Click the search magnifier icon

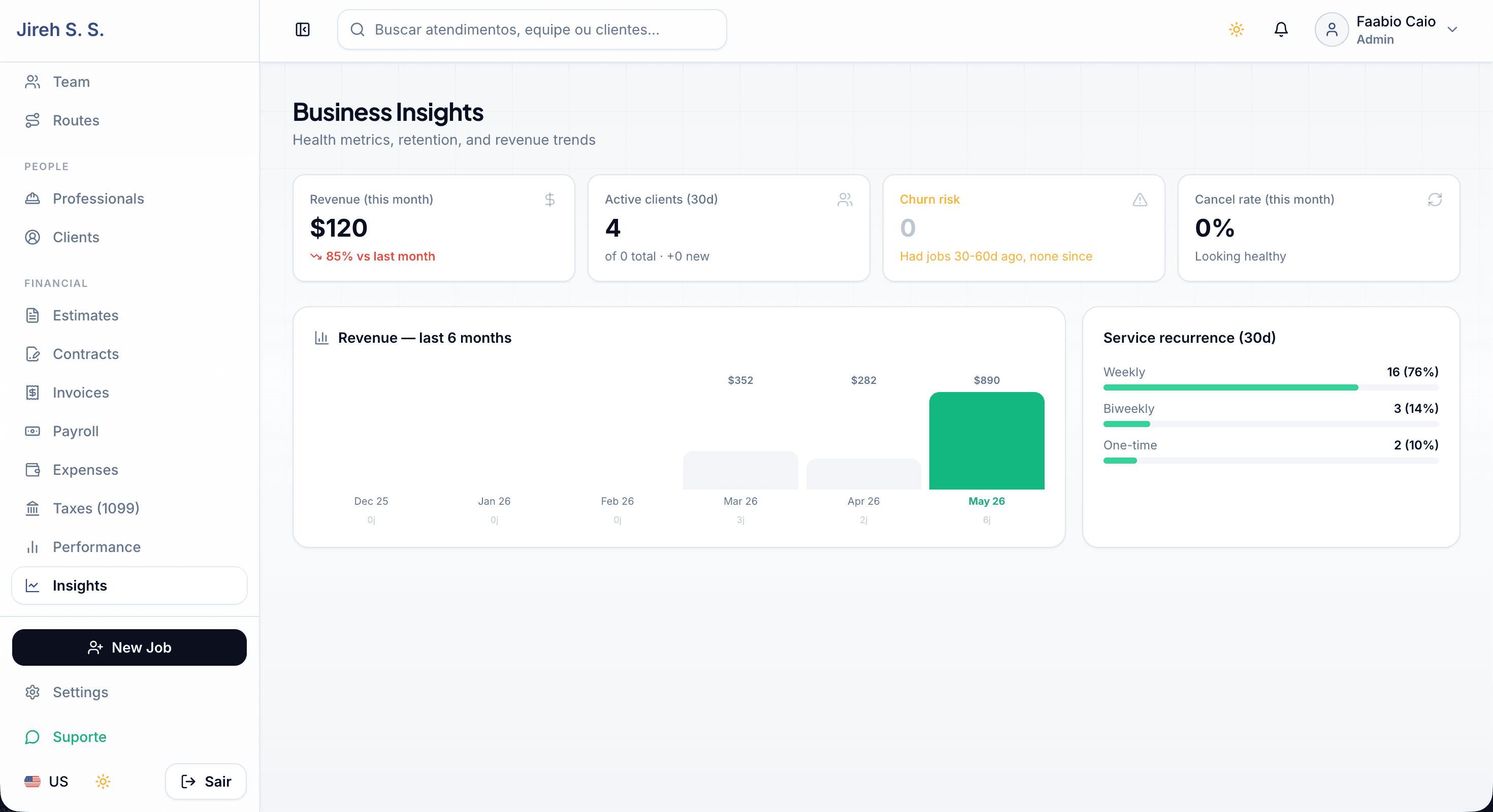[358, 29]
